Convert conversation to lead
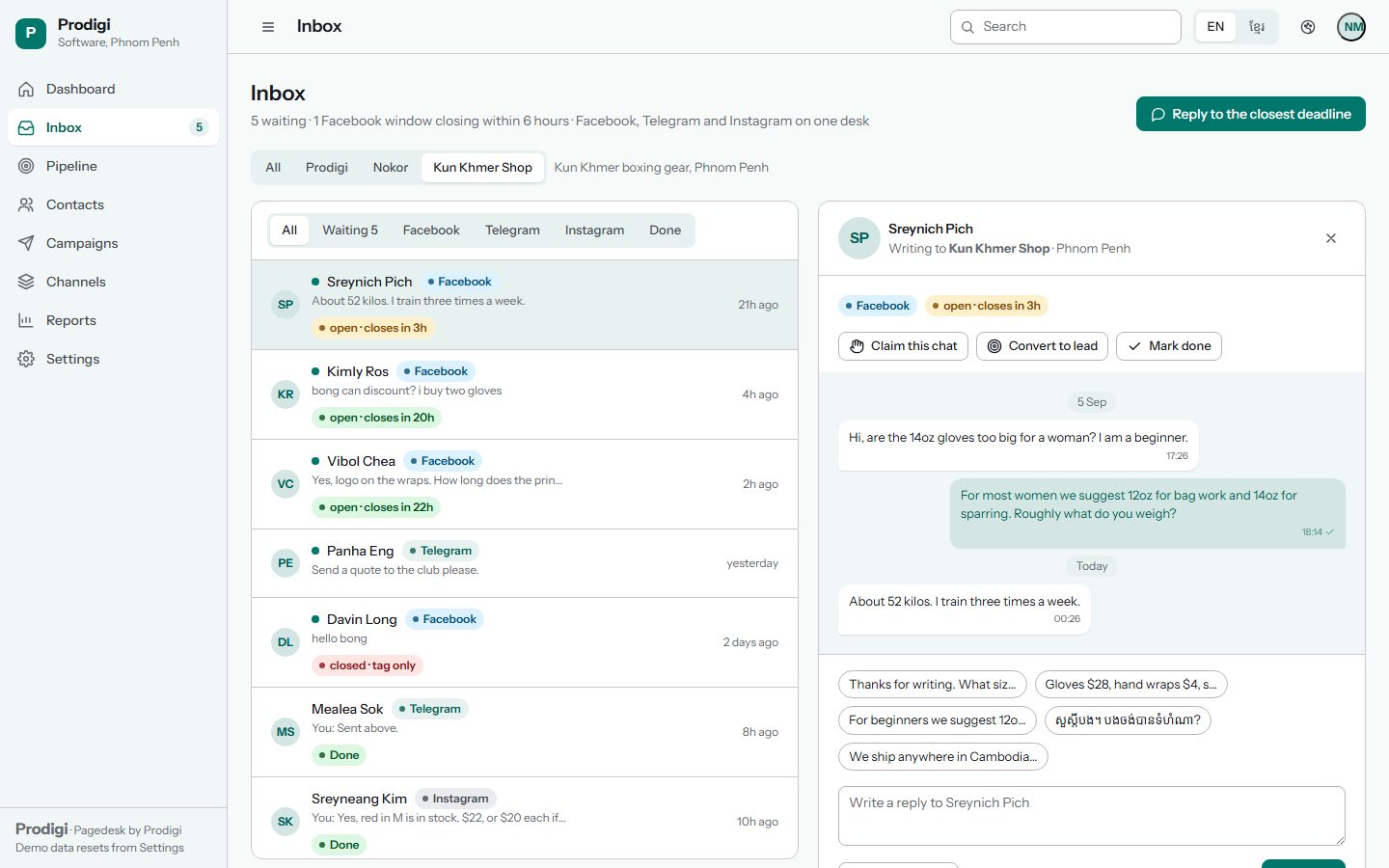This screenshot has width=1389, height=868. coord(1043,346)
